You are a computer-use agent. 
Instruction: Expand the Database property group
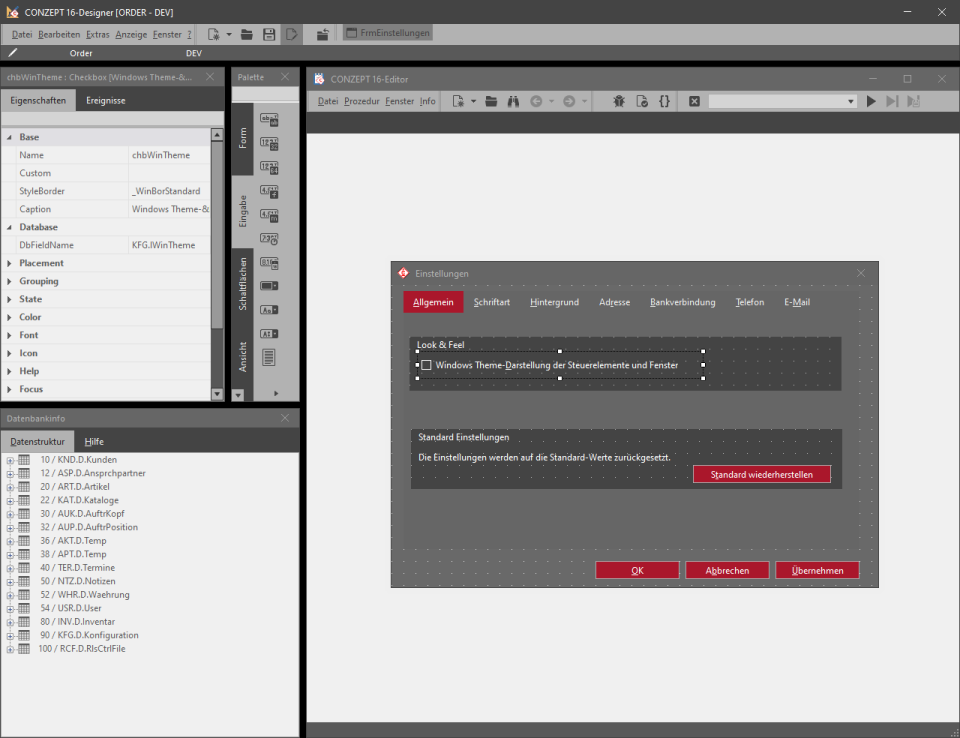pos(9,227)
